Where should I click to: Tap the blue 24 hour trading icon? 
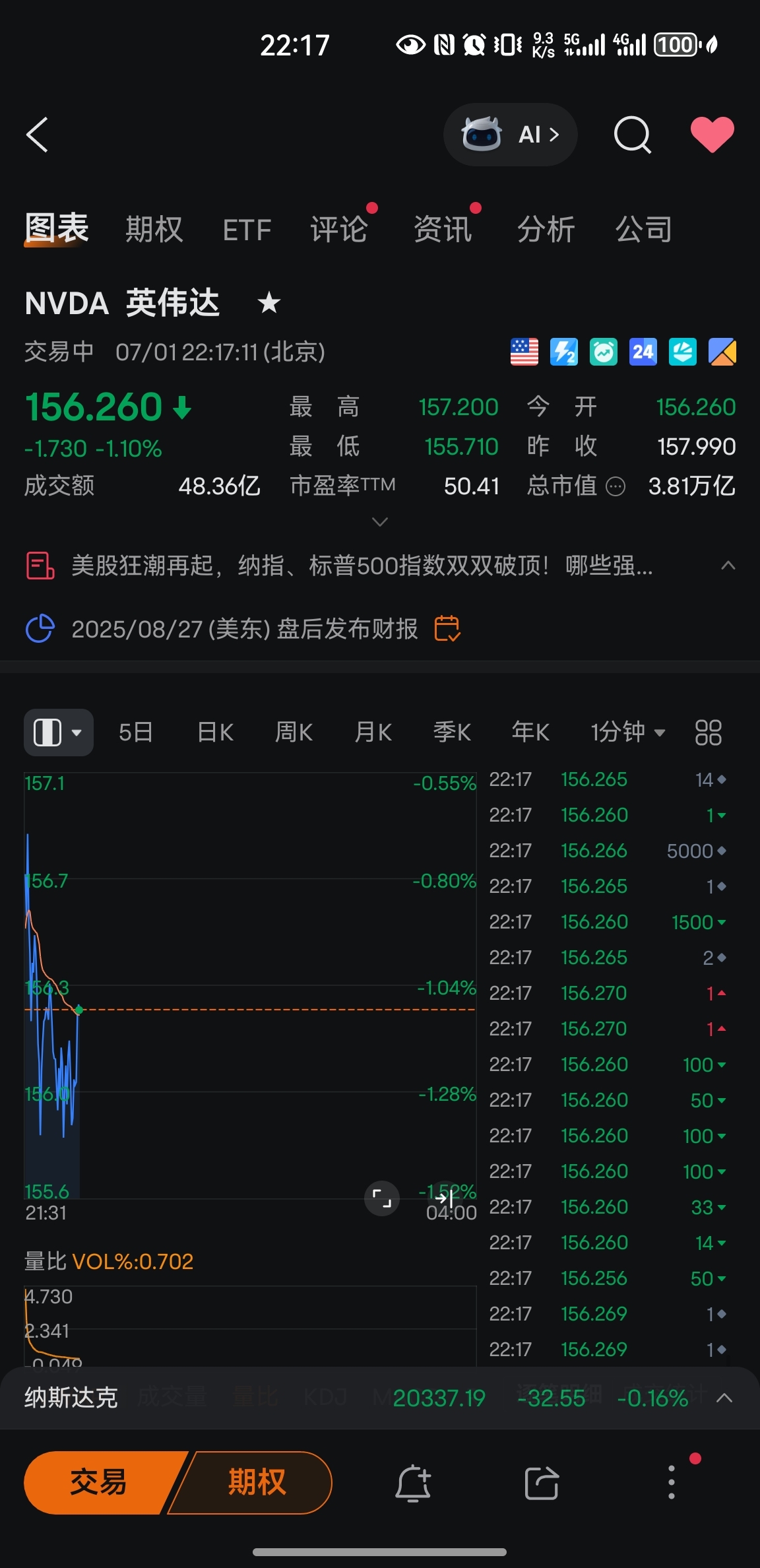[x=643, y=352]
